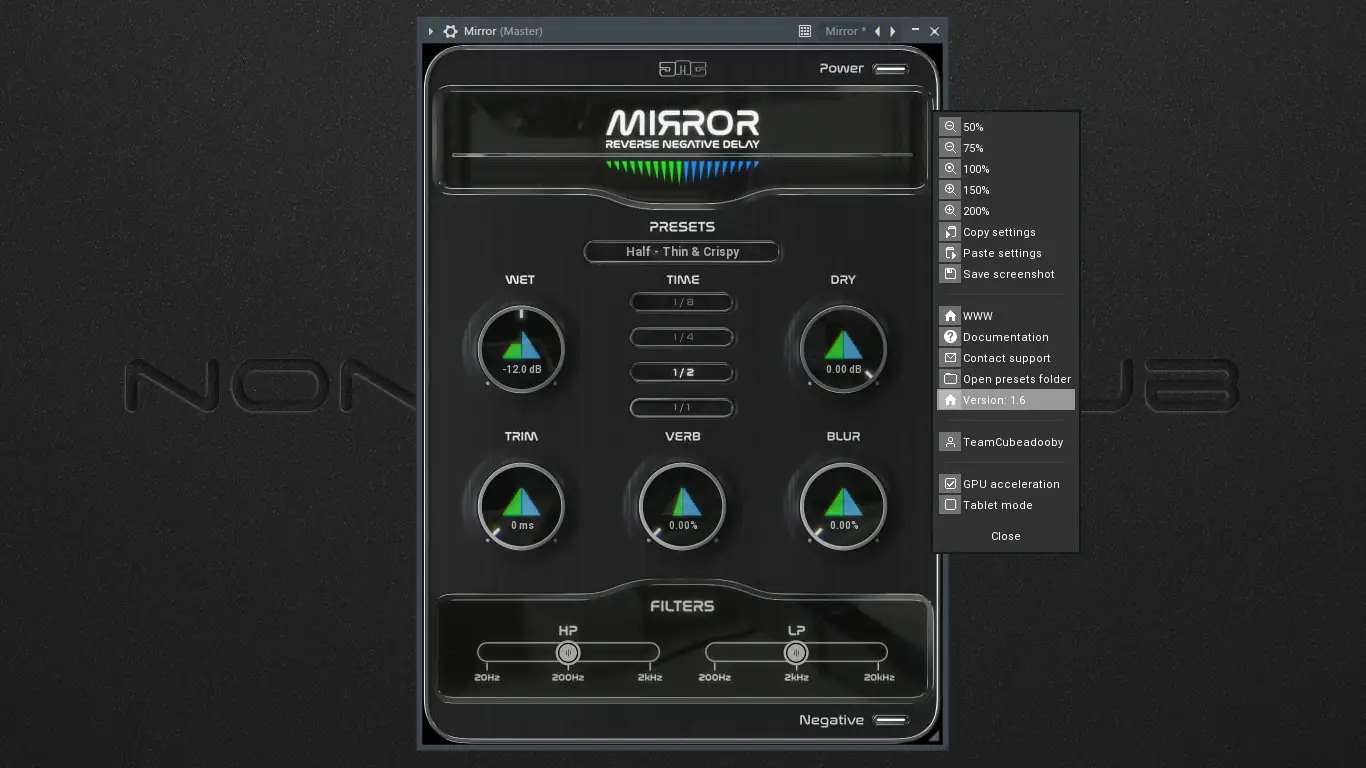The height and width of the screenshot is (768, 1366).
Task: Click the HP filter slider handle
Action: [x=568, y=653]
